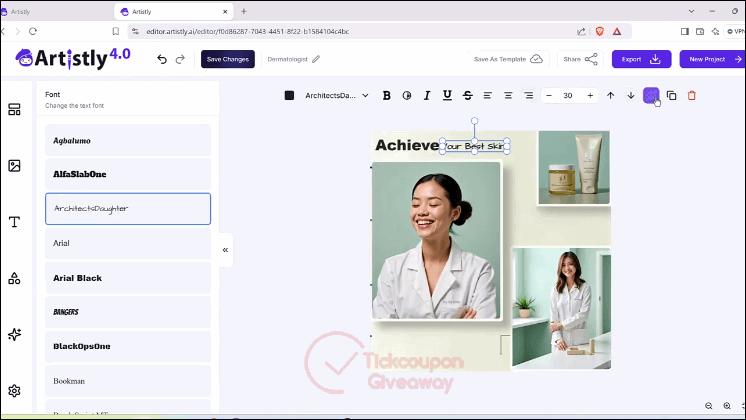
Task: Click the Save Changes button
Action: (x=228, y=59)
